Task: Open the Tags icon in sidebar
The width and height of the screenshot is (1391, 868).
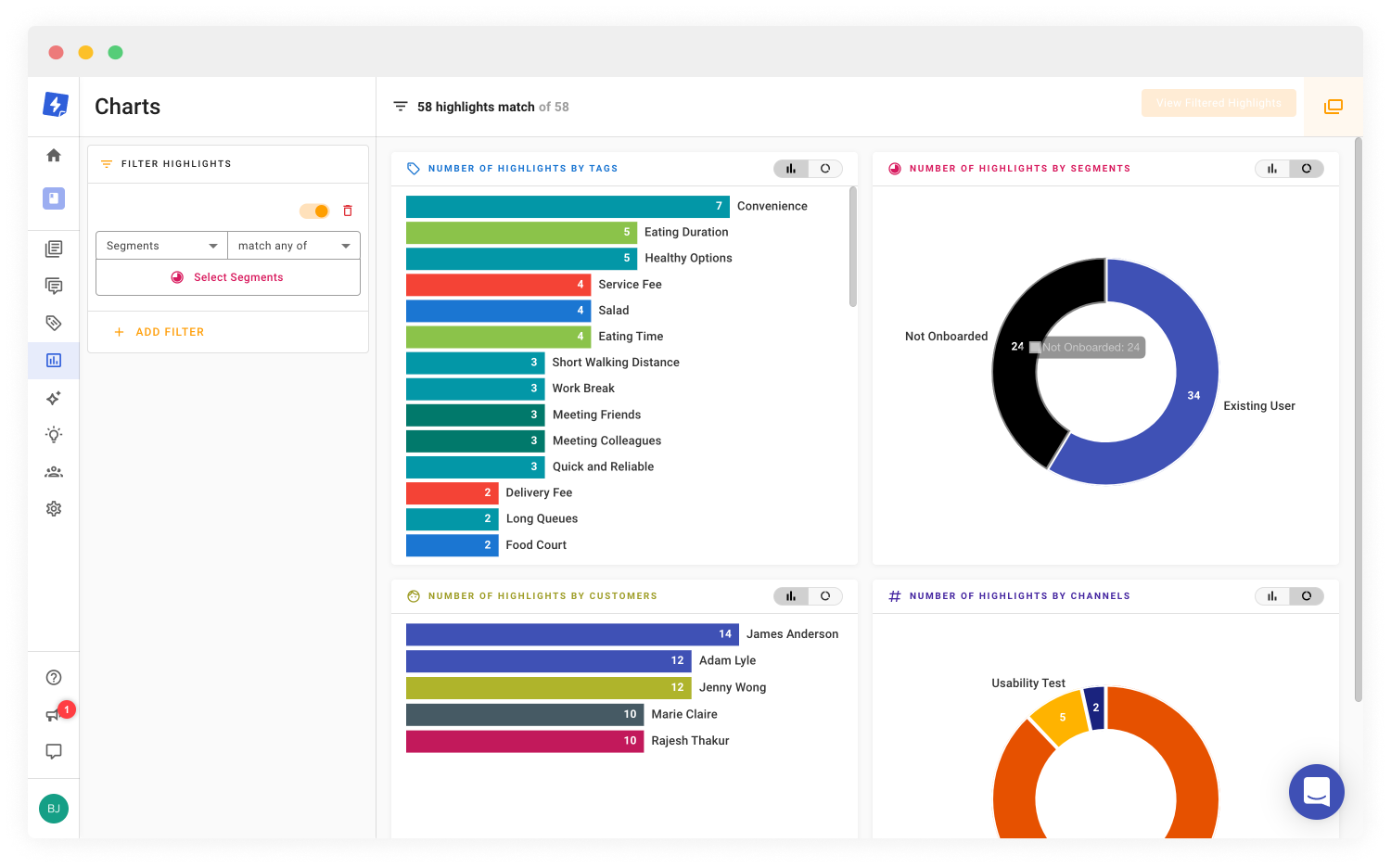Action: [54, 323]
